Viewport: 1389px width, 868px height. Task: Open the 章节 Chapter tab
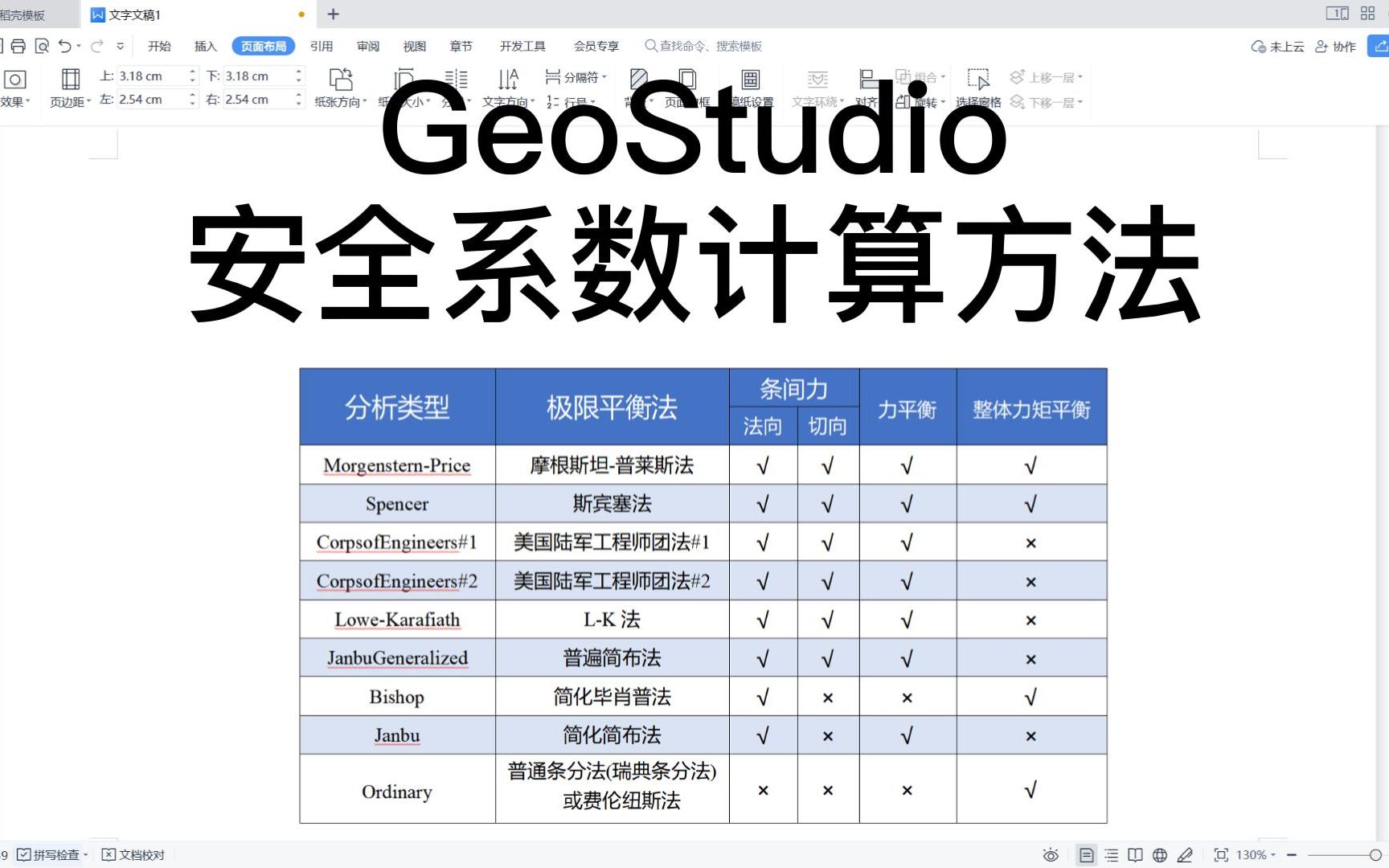pyautogui.click(x=461, y=46)
